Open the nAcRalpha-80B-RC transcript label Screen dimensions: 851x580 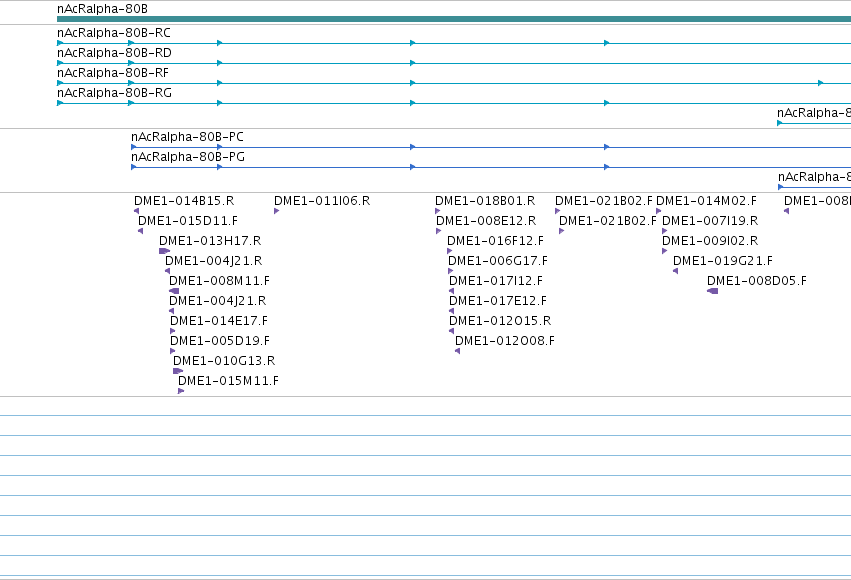click(x=114, y=33)
